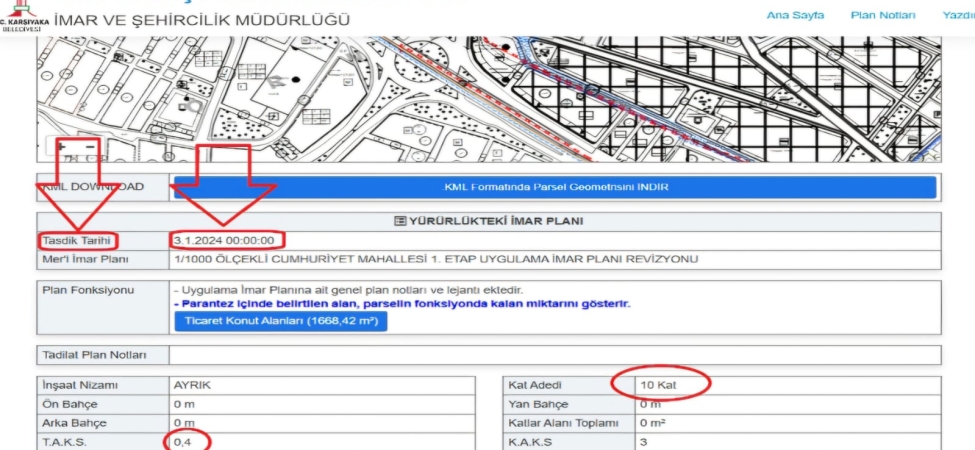Click the list icon beside Yürürlükteki İmar Planı
This screenshot has width=975, height=450.
tap(400, 221)
